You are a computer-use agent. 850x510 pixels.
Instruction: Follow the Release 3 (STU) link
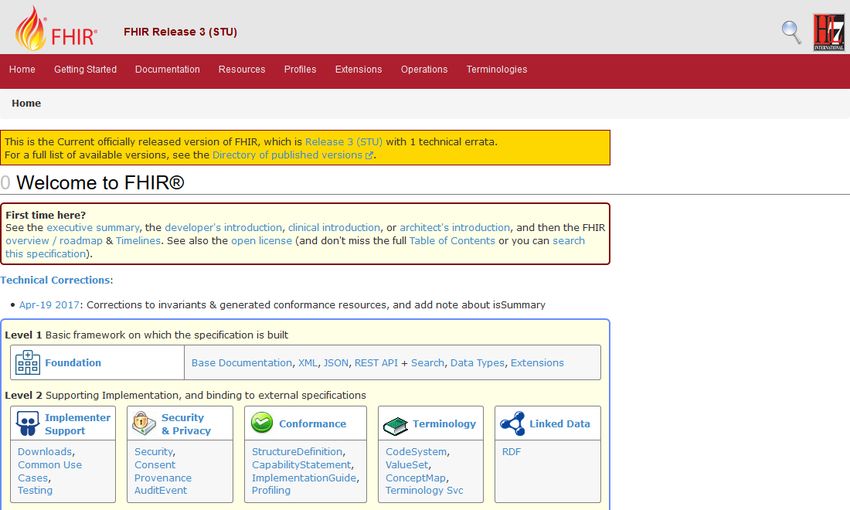tap(344, 141)
